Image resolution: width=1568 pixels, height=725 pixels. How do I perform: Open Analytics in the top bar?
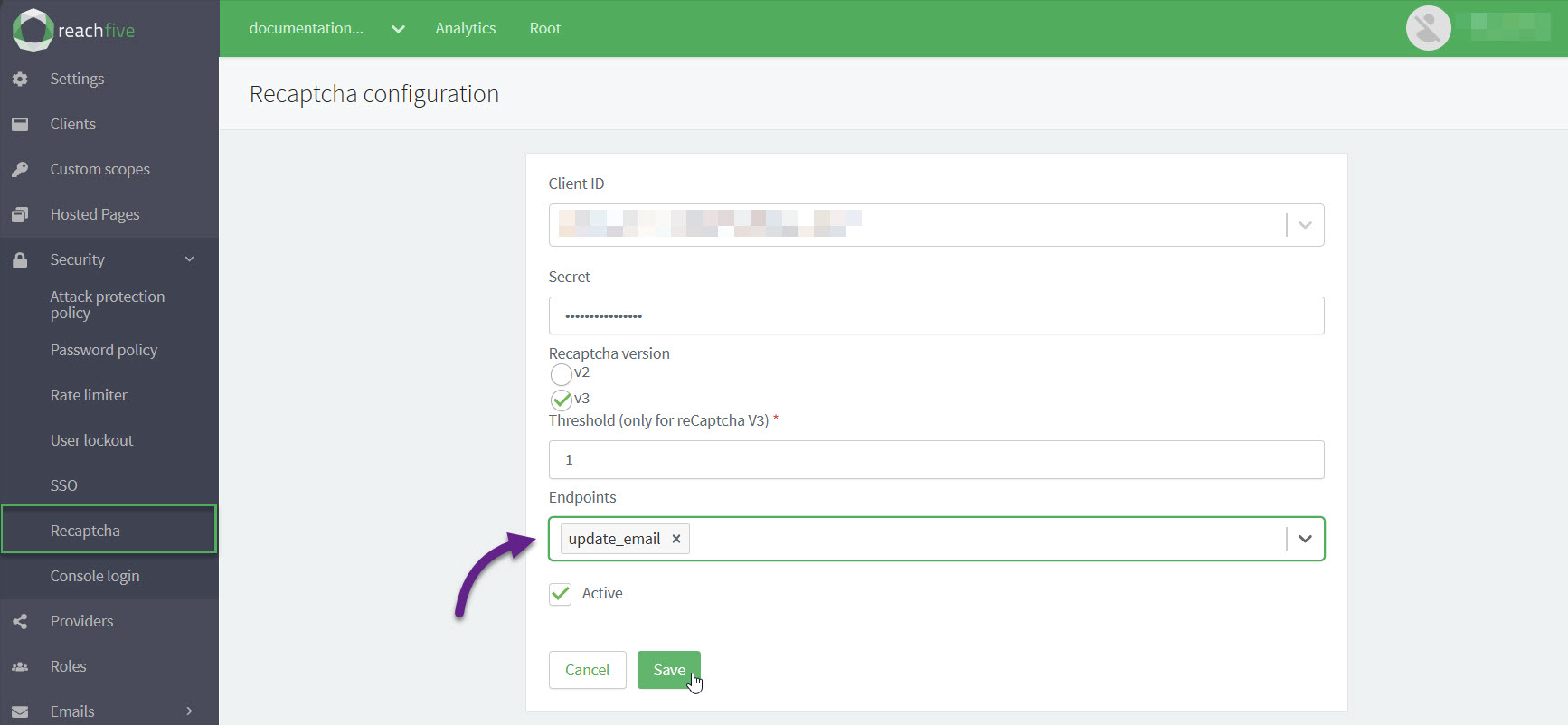[x=466, y=28]
